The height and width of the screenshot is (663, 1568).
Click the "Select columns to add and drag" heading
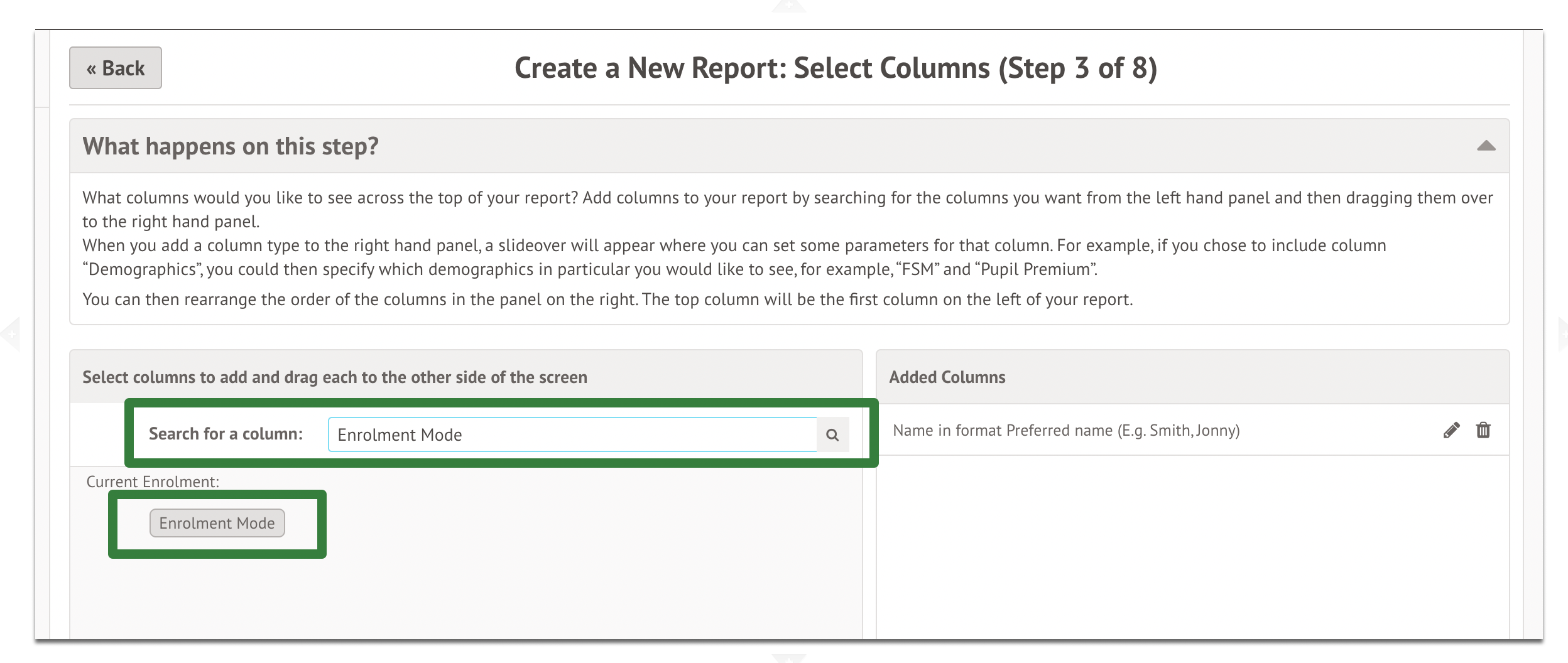[x=335, y=377]
